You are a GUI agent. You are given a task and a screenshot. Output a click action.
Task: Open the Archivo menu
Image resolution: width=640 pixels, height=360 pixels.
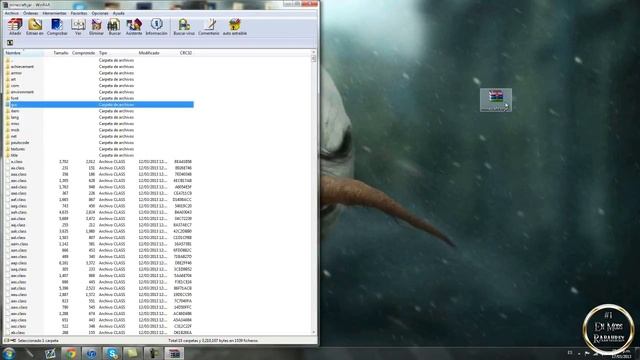pyautogui.click(x=11, y=13)
